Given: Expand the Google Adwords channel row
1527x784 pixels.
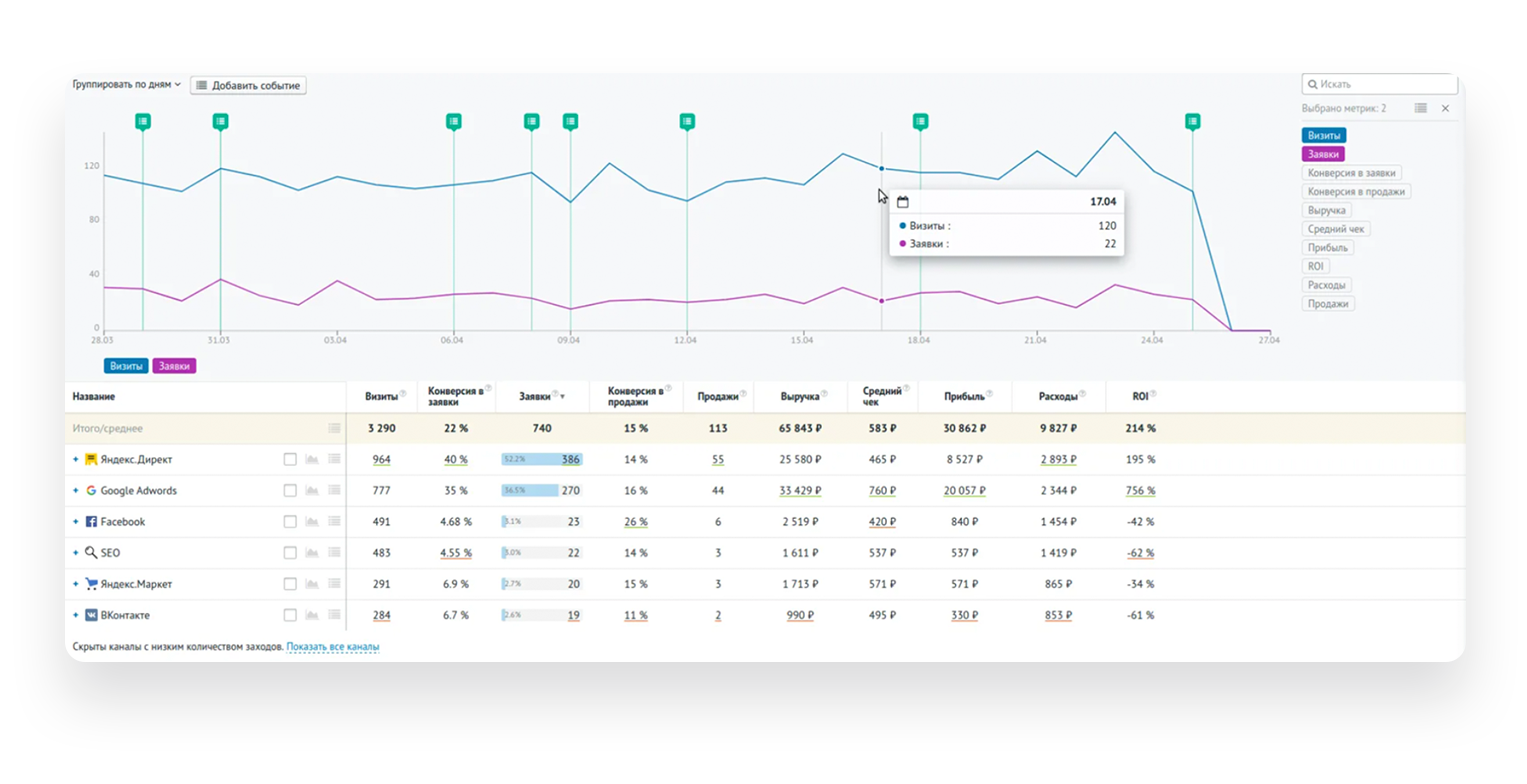Looking at the screenshot, I should click(75, 491).
